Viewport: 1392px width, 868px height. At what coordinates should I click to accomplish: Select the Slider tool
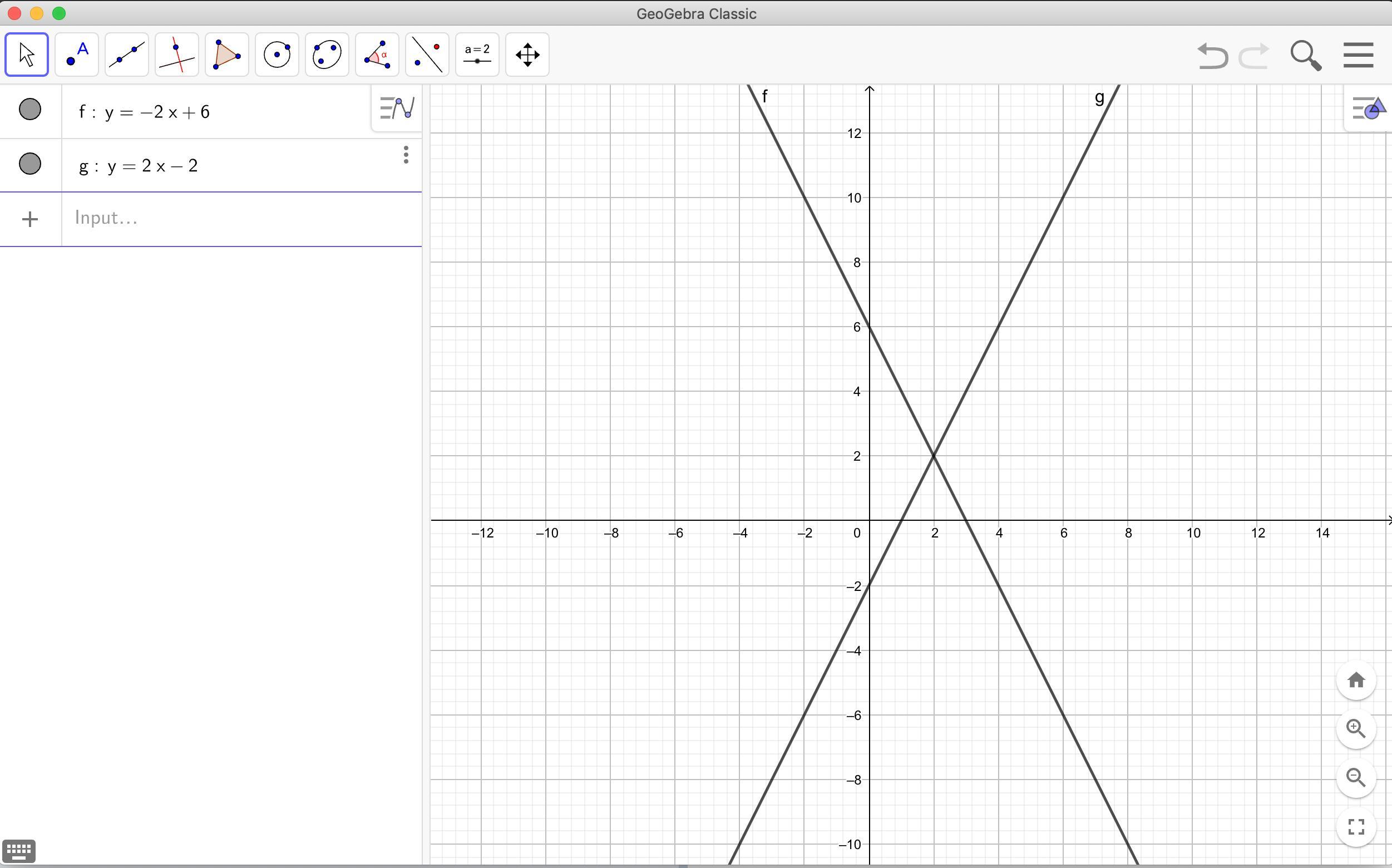(x=477, y=55)
